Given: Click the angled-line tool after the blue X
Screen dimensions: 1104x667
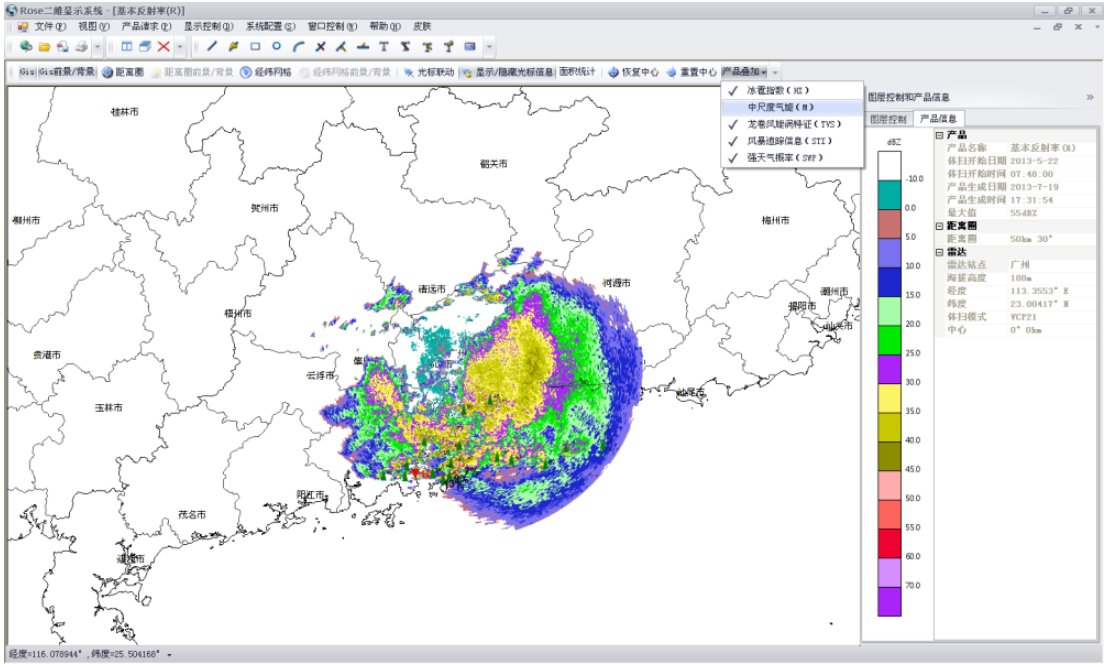Looking at the screenshot, I should [x=341, y=46].
